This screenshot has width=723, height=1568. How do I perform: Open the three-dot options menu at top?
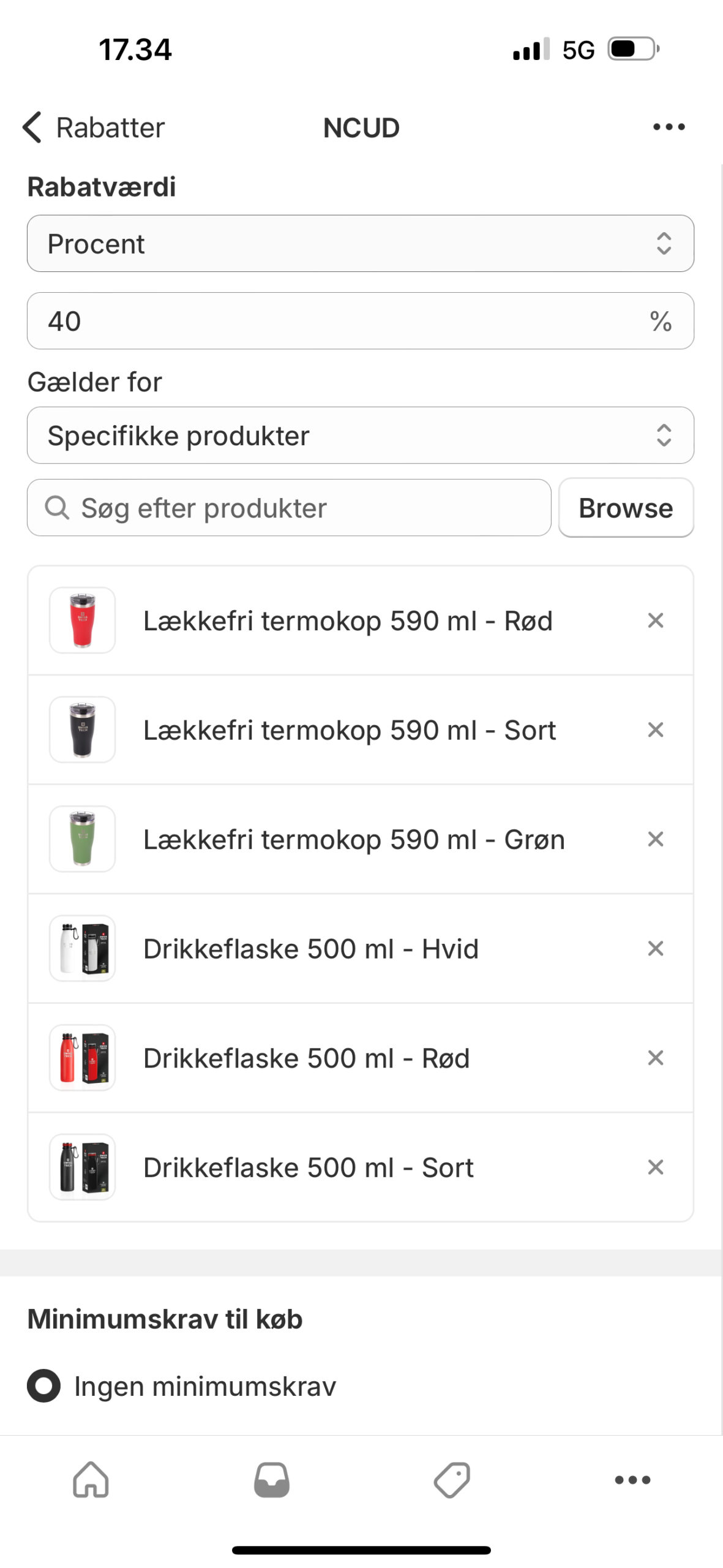click(x=669, y=127)
